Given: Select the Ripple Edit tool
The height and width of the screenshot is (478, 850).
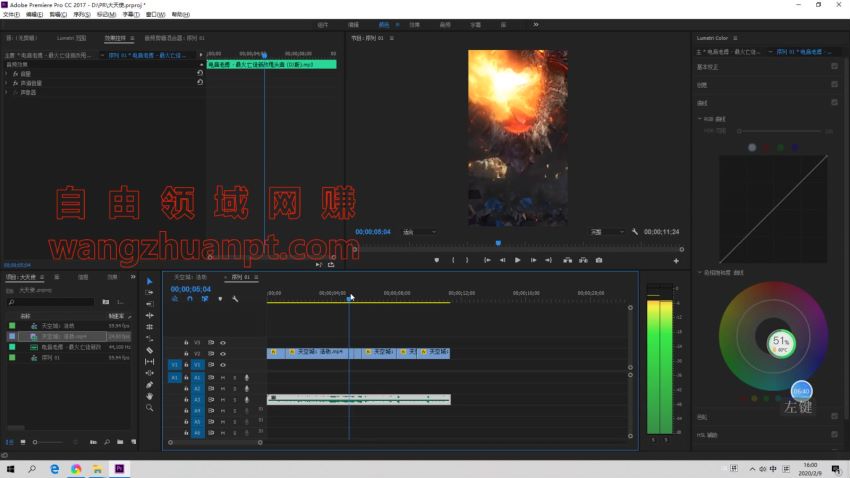Looking at the screenshot, I should click(x=150, y=304).
